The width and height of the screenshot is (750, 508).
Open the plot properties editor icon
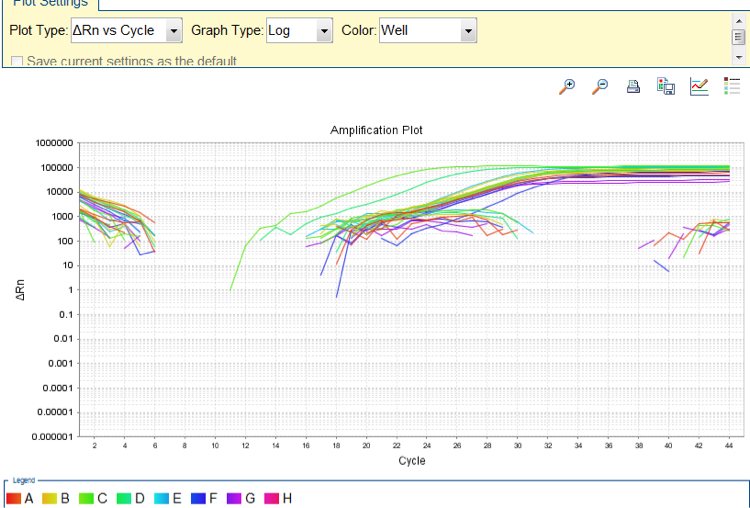pos(699,86)
